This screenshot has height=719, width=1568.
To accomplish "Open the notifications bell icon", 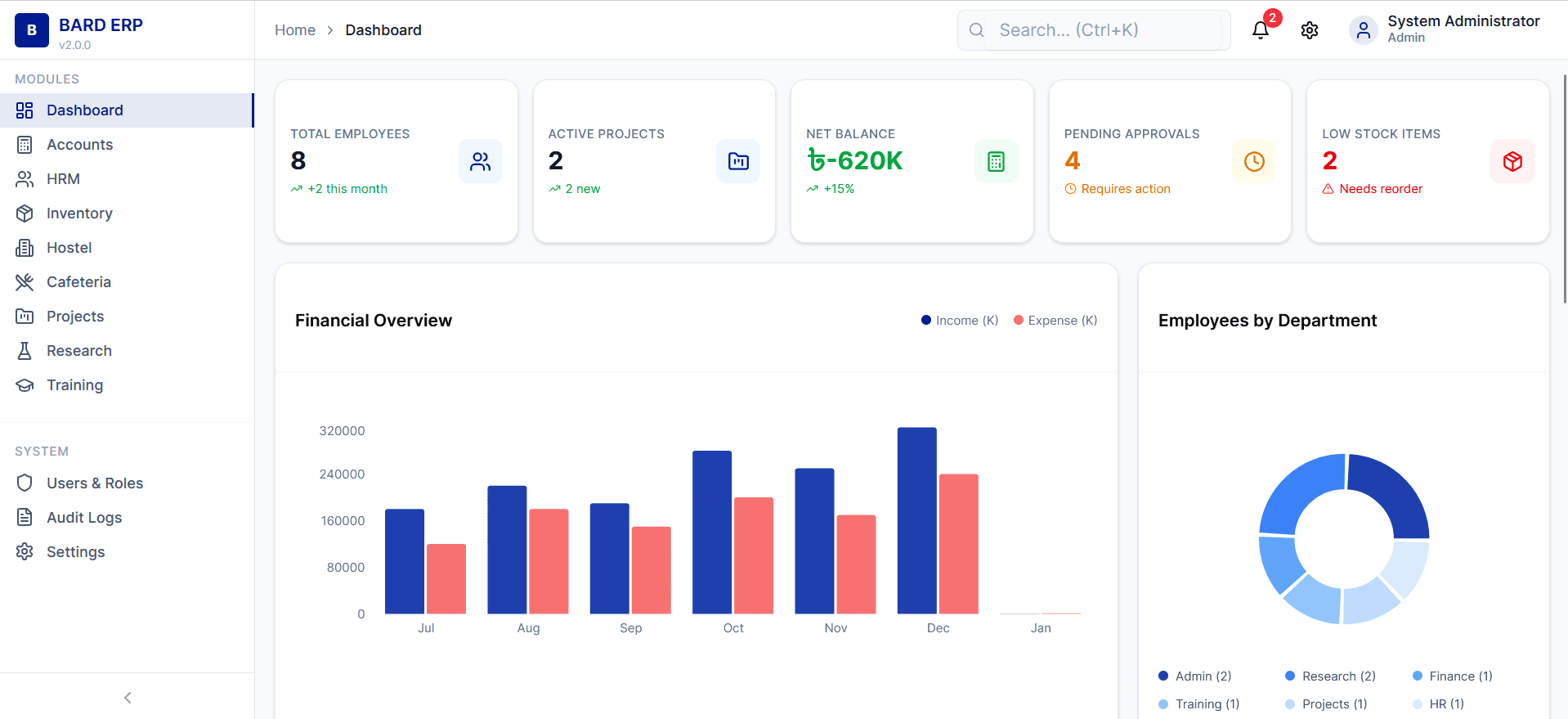I will pyautogui.click(x=1260, y=30).
